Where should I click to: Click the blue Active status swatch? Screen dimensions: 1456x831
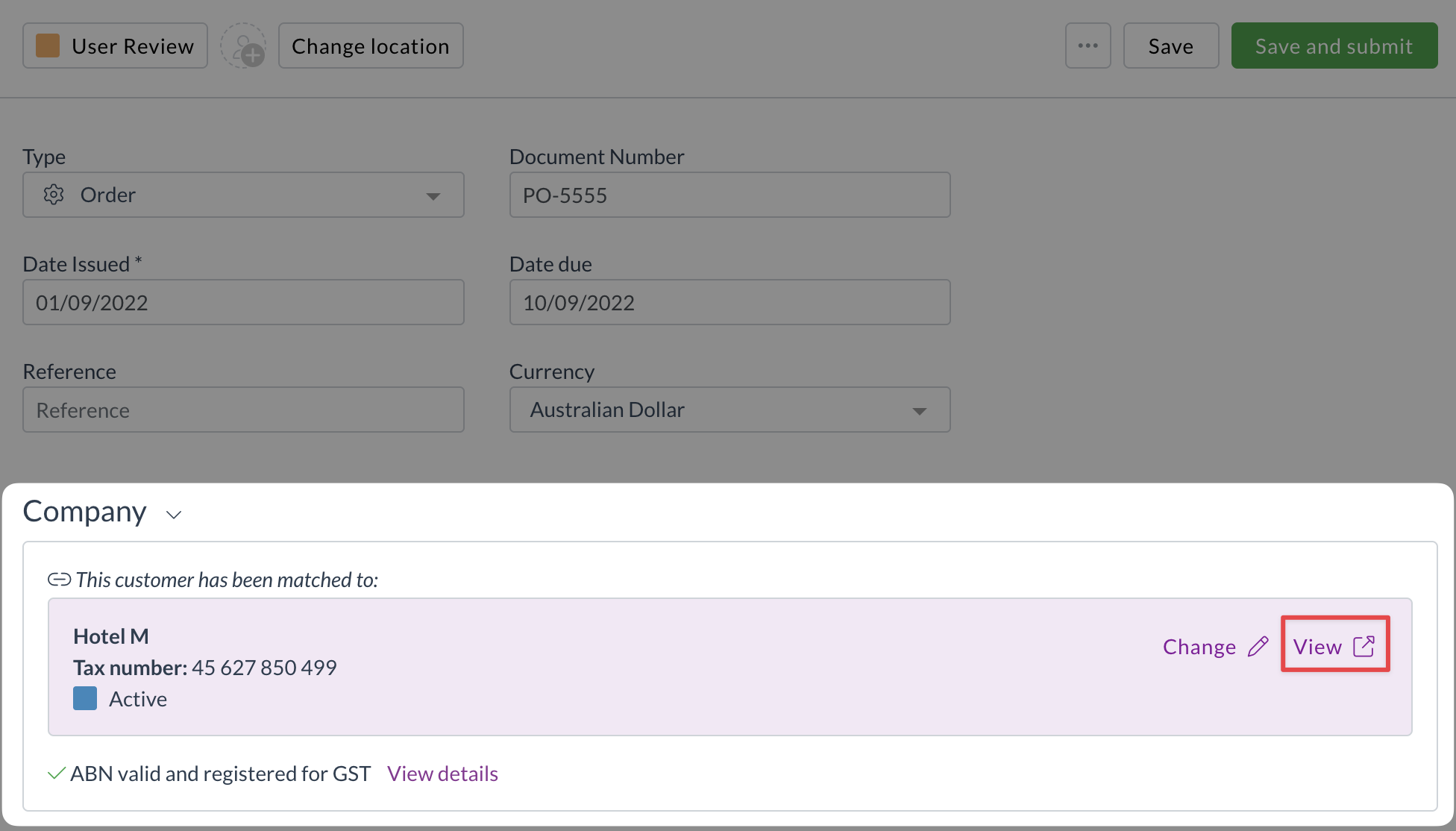click(x=85, y=699)
